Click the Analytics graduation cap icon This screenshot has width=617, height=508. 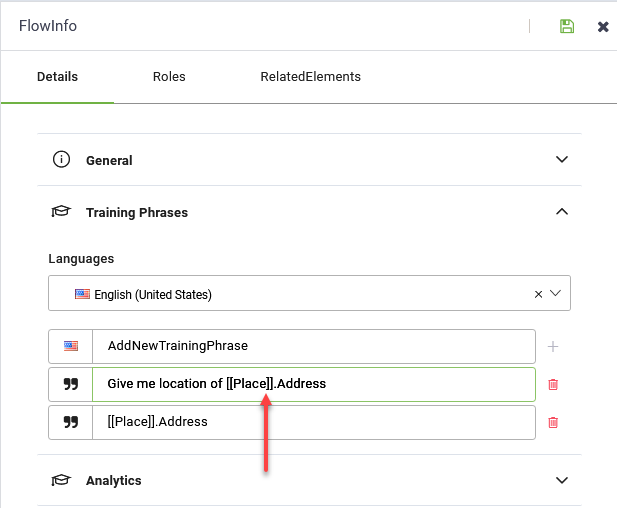61,480
